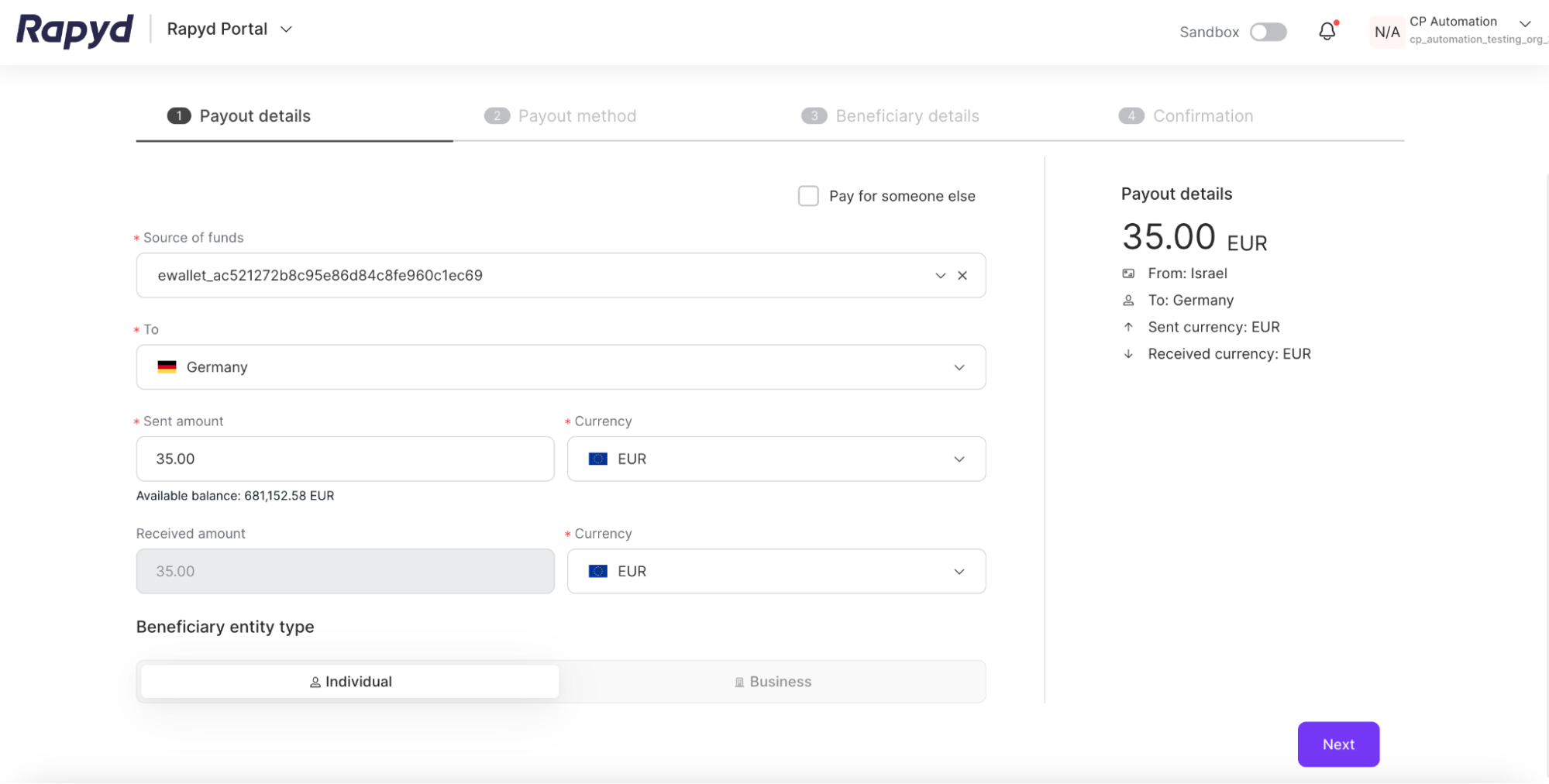This screenshot has height=784, width=1549.
Task: Open the To country dropdown
Action: 959,367
